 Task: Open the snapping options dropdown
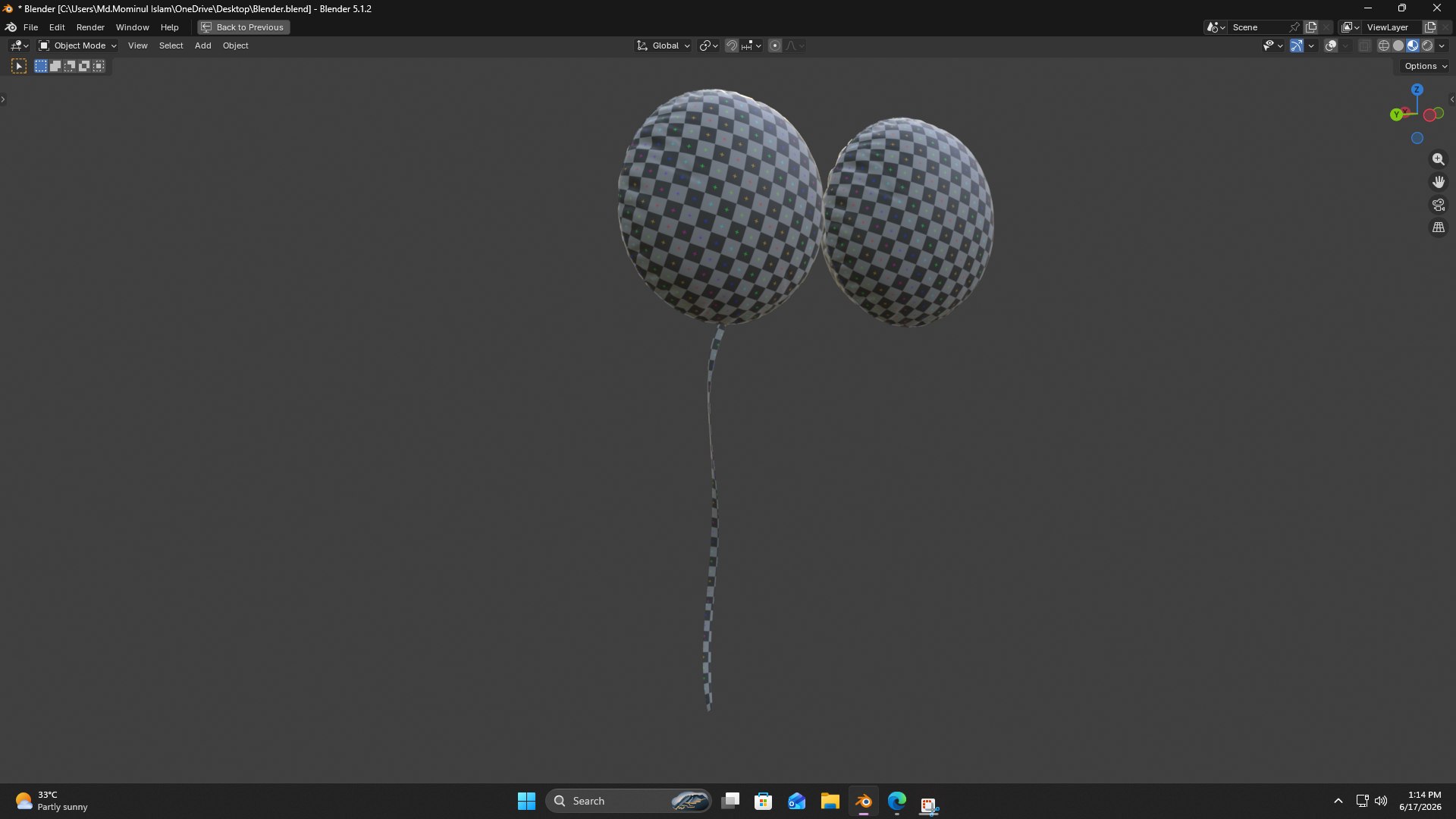tap(751, 45)
